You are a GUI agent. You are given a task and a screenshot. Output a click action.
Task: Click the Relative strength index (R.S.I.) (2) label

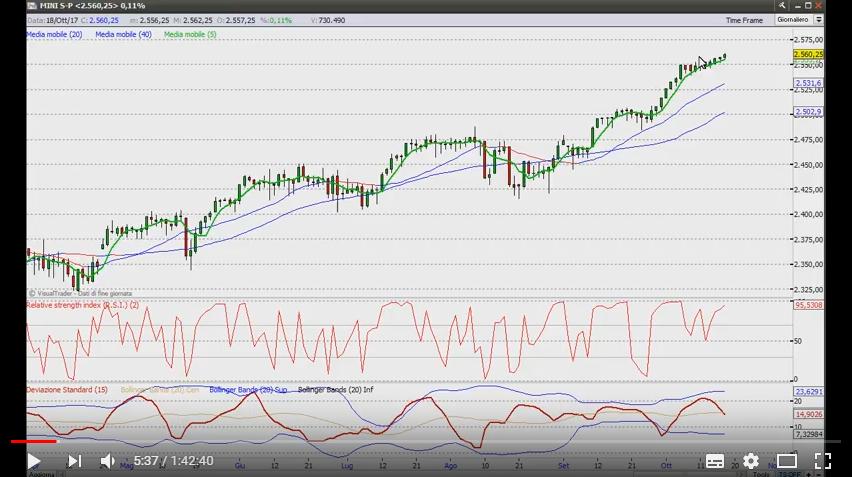pos(83,305)
